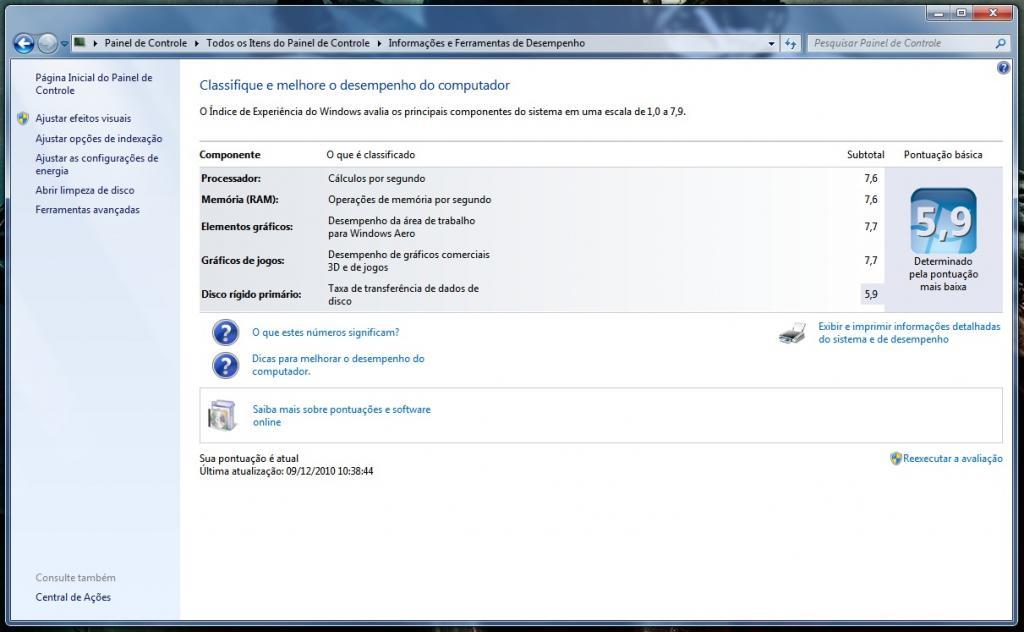Click 'Cálculos por segundo' description
Screen dimensions: 1024x632
click(376, 178)
